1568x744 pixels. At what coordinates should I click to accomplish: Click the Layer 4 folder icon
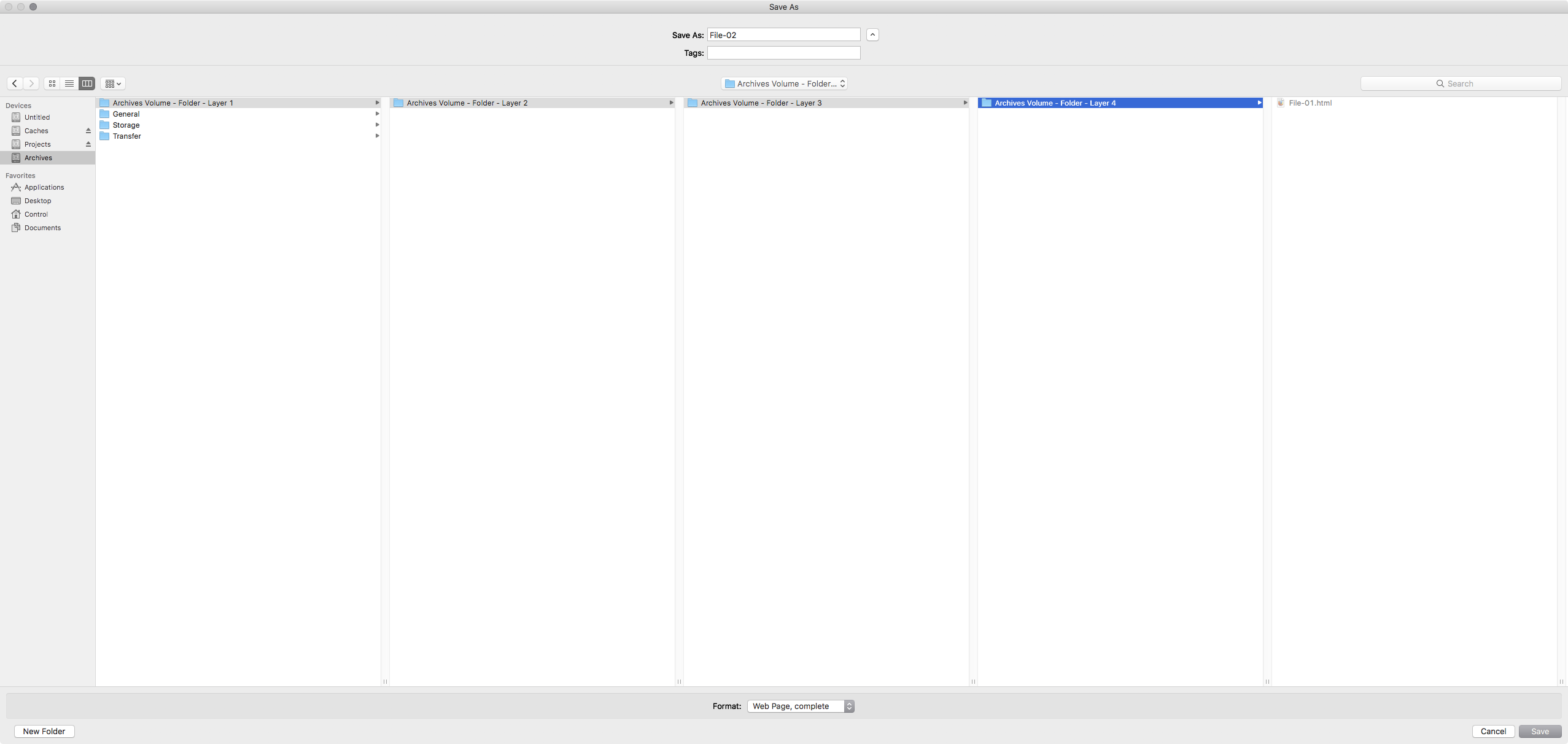987,103
